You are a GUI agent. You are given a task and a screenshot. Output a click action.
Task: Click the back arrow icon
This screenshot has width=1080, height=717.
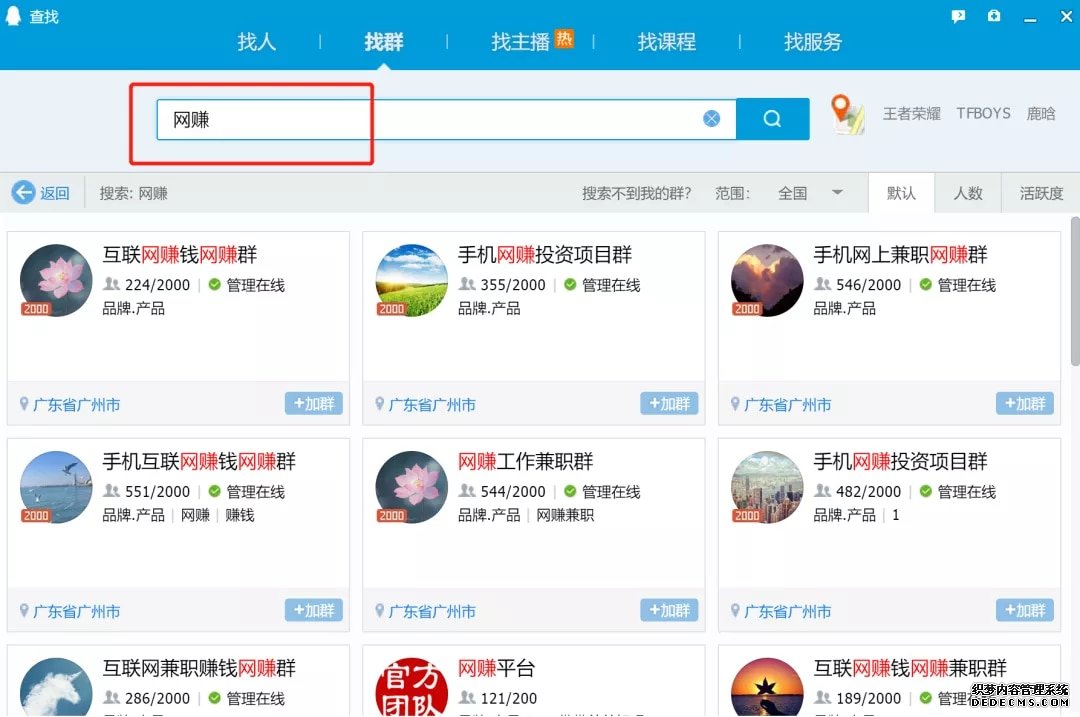tap(23, 192)
